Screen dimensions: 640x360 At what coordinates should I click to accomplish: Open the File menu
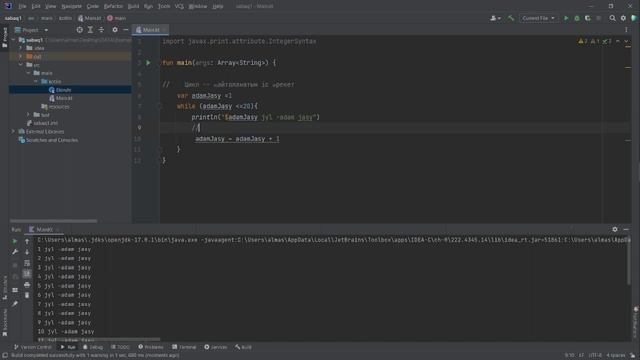(22, 6)
